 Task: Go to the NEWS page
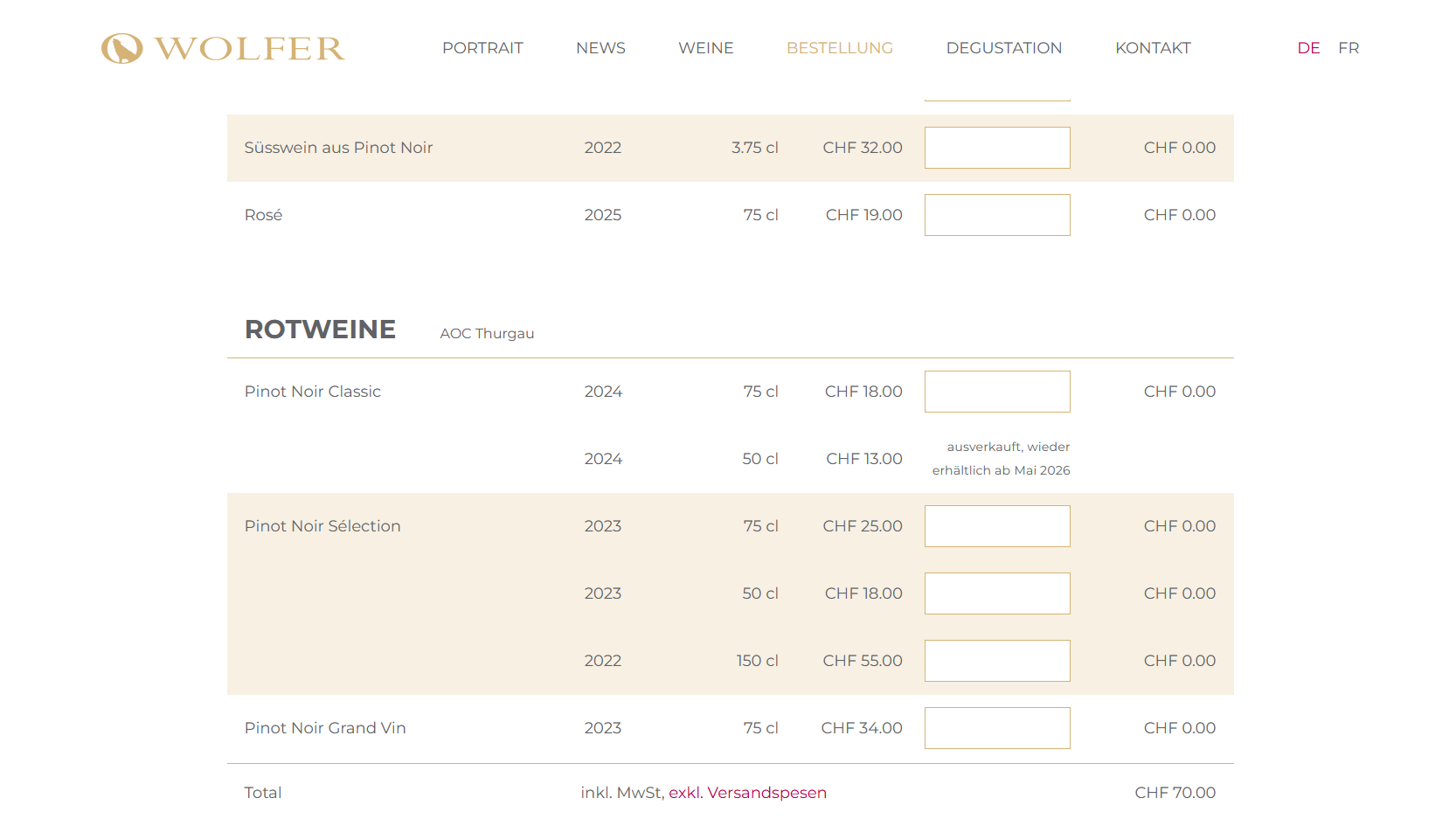click(600, 48)
